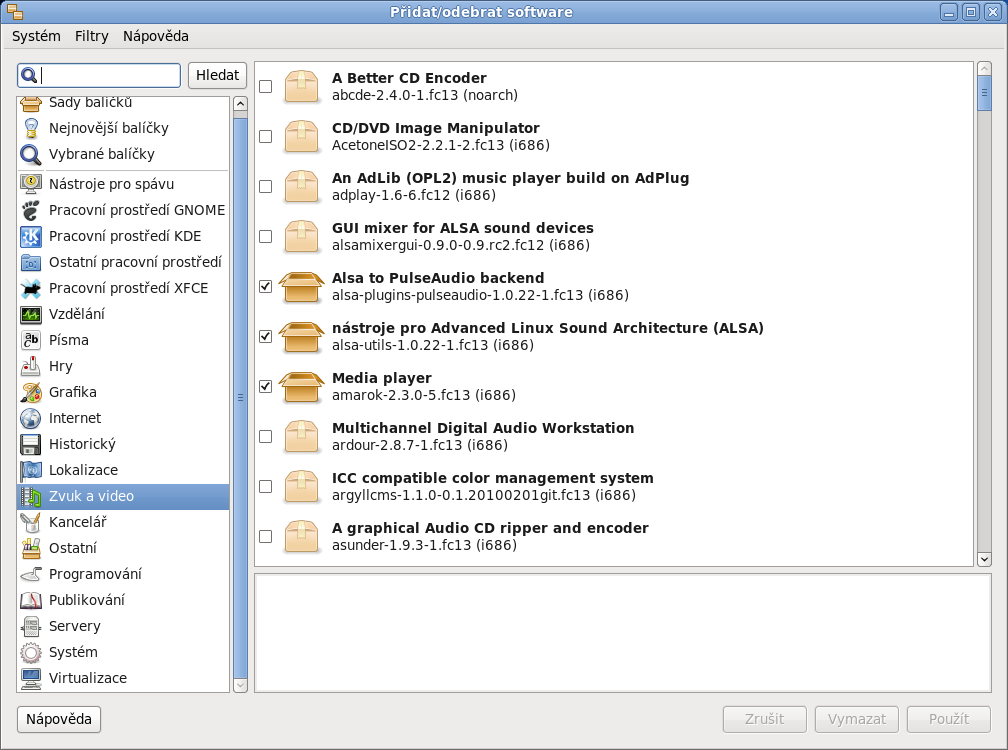Viewport: 1008px width, 750px height.
Task: Click the XFCE mouse icon
Action: pos(31,289)
